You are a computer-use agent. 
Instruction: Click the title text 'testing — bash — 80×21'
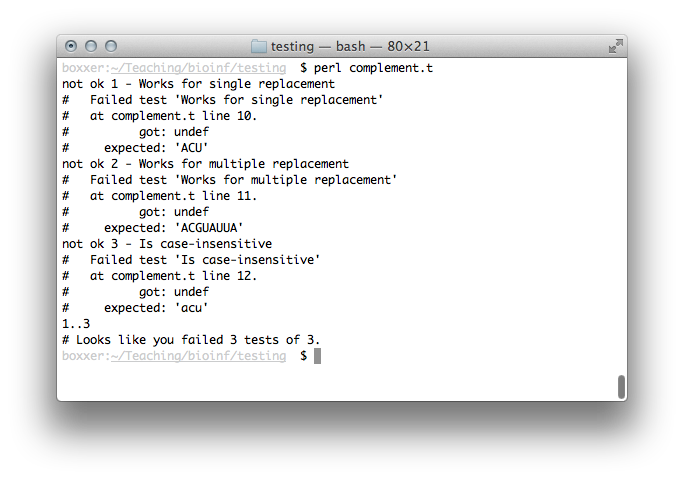[350, 46]
